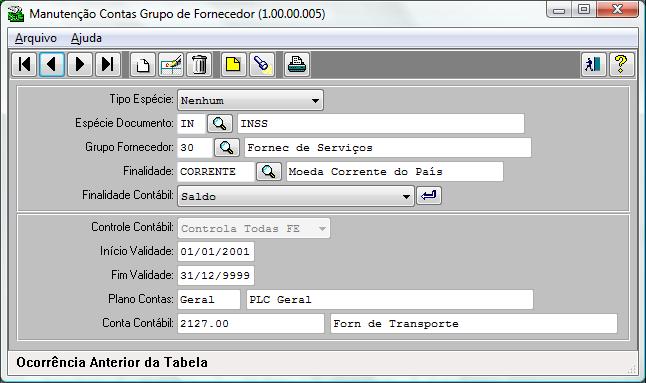Image resolution: width=646 pixels, height=383 pixels.
Task: Click the Conta Contábil 2127.00 field
Action: click(250, 323)
